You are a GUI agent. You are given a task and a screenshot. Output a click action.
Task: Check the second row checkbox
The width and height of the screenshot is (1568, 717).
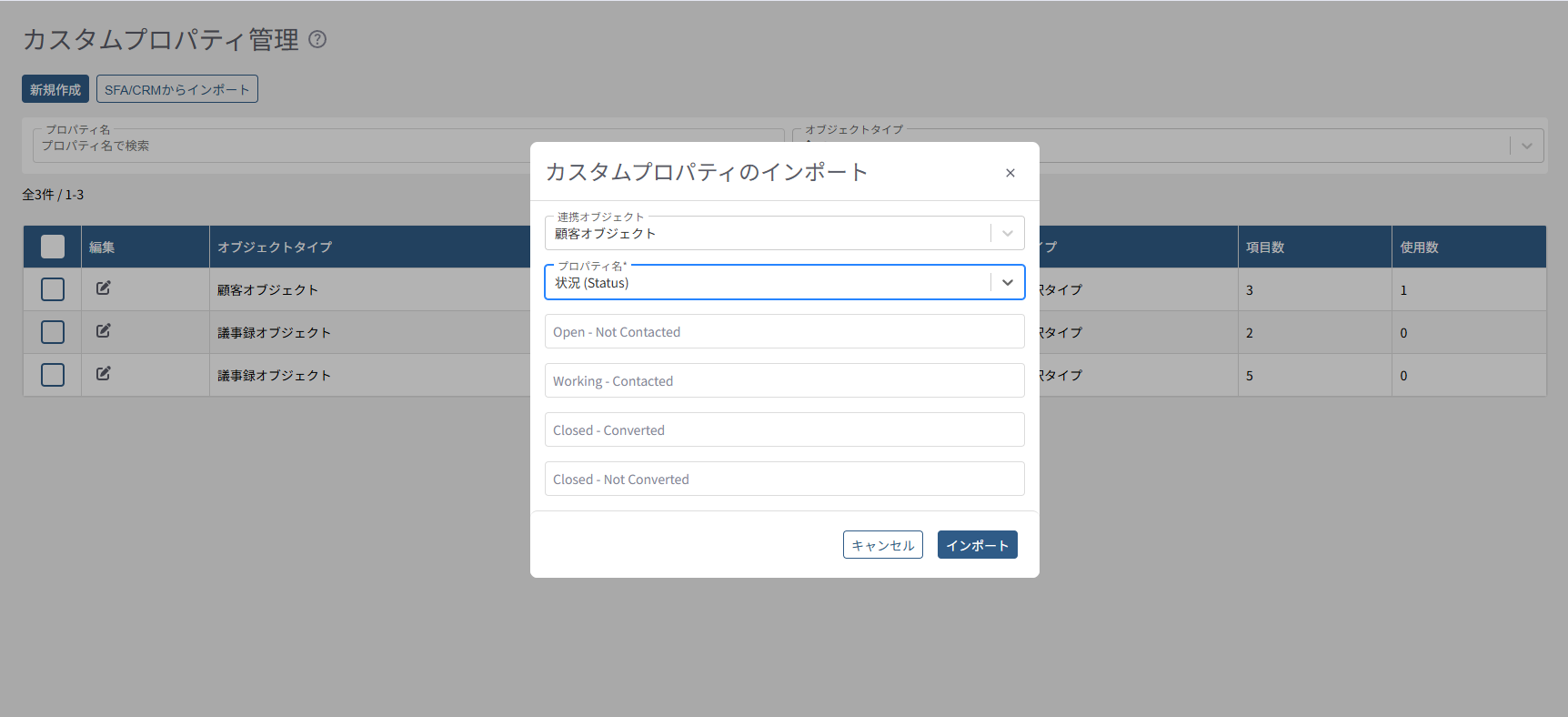53,332
